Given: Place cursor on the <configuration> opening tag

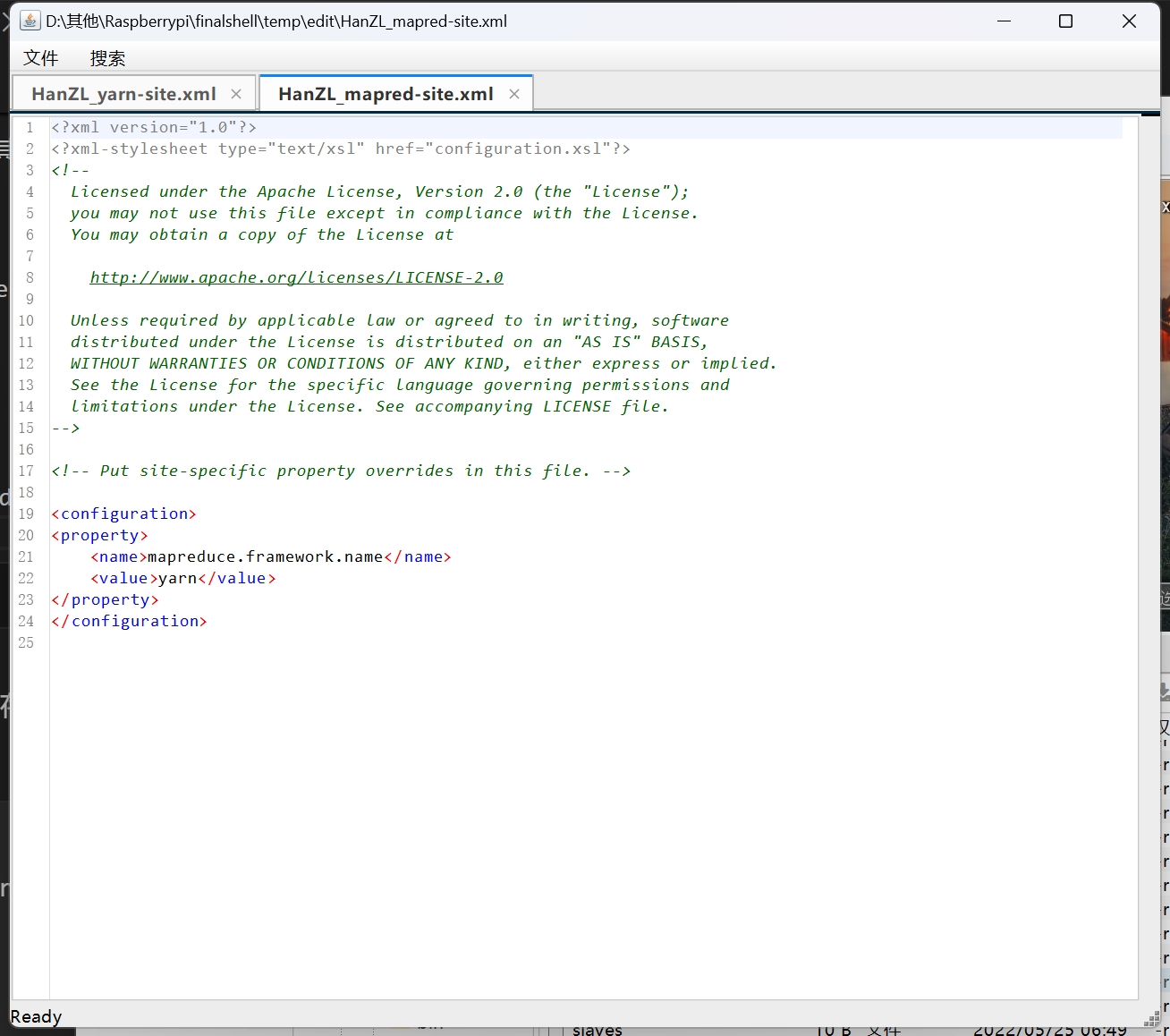Looking at the screenshot, I should click(123, 514).
